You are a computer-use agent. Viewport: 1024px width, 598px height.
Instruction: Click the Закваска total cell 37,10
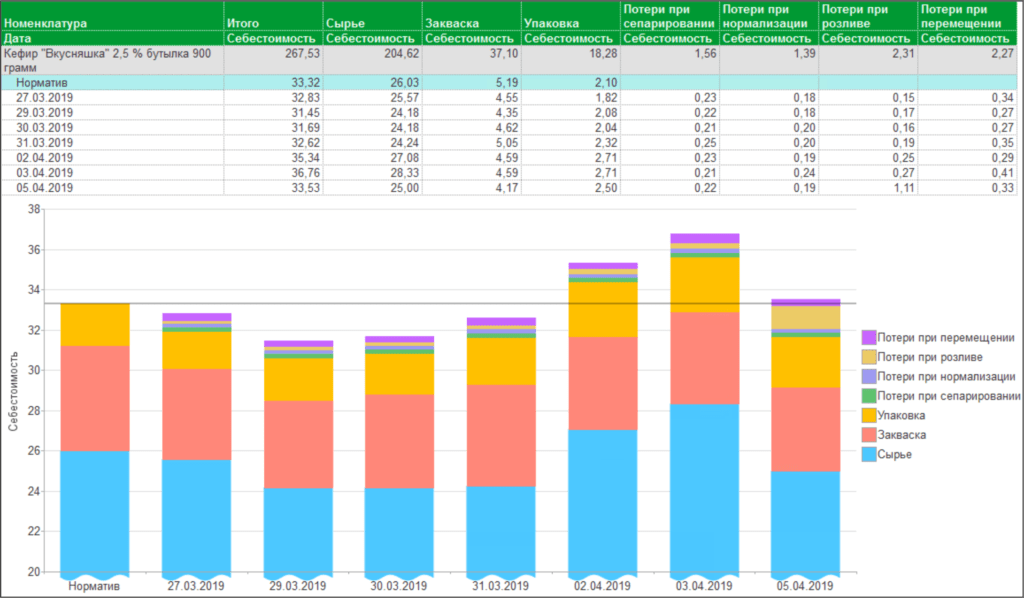pyautogui.click(x=472, y=60)
